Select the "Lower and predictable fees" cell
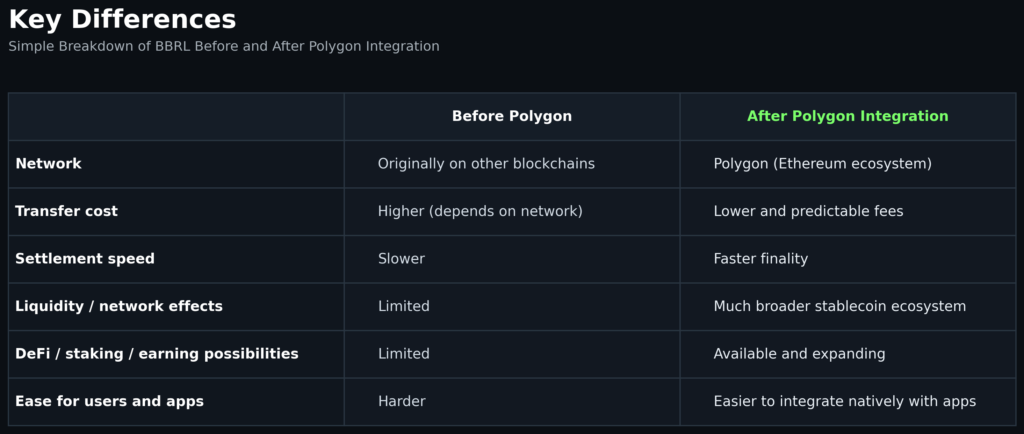This screenshot has width=1024, height=434. tap(808, 211)
